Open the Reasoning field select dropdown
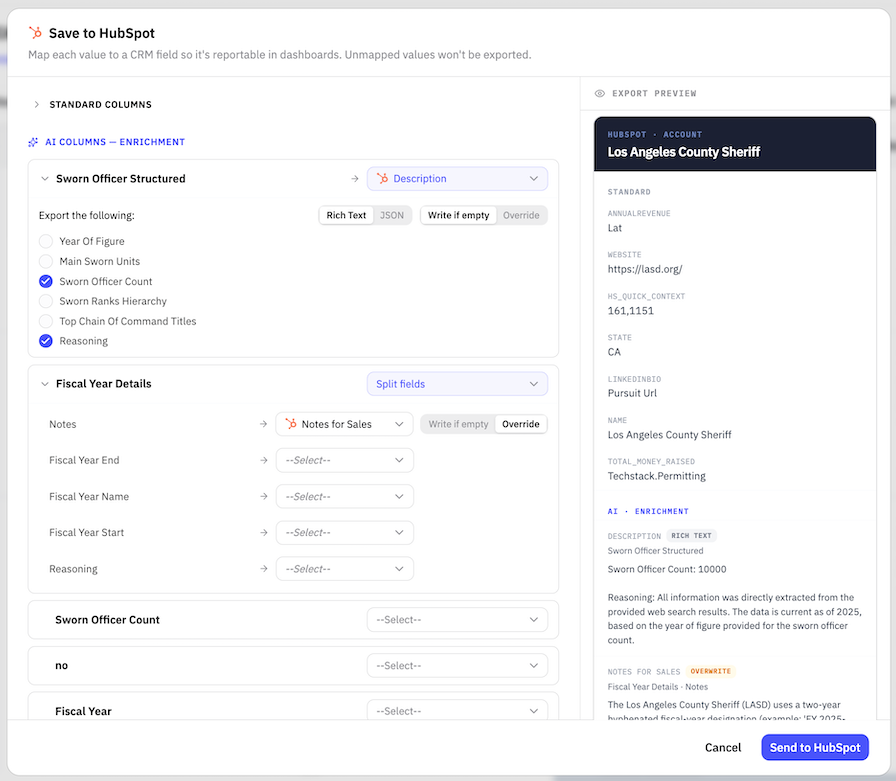This screenshot has height=781, width=896. [345, 568]
